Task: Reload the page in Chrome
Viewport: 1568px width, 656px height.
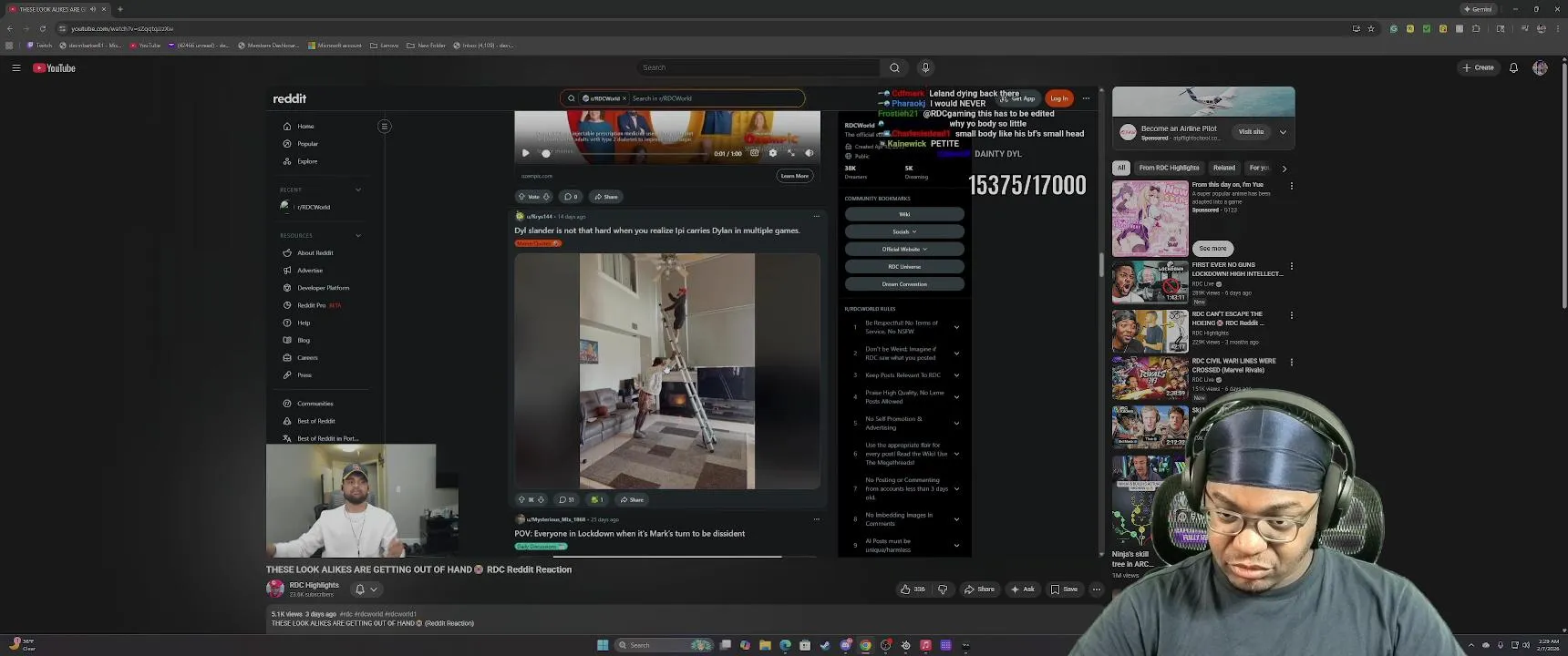Action: (42, 28)
